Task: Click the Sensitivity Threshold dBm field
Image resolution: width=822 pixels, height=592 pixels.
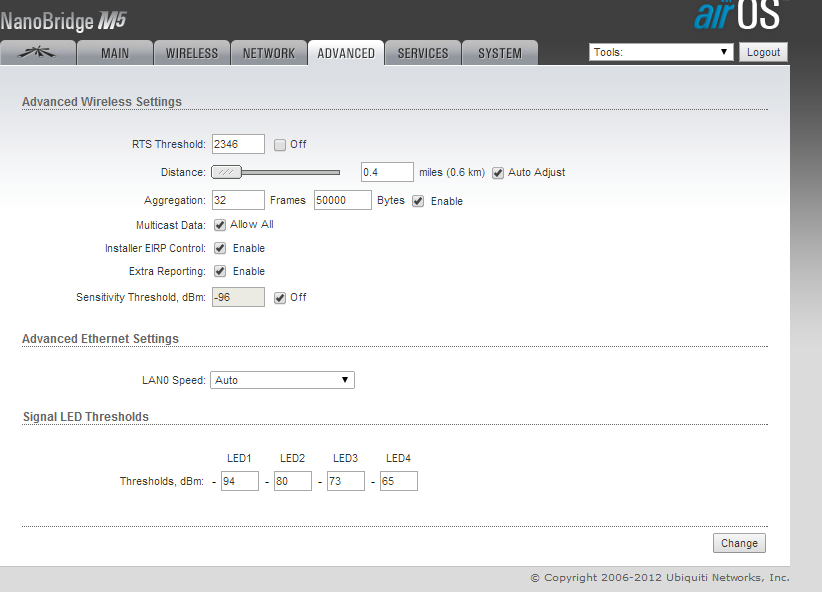Action: pos(238,297)
